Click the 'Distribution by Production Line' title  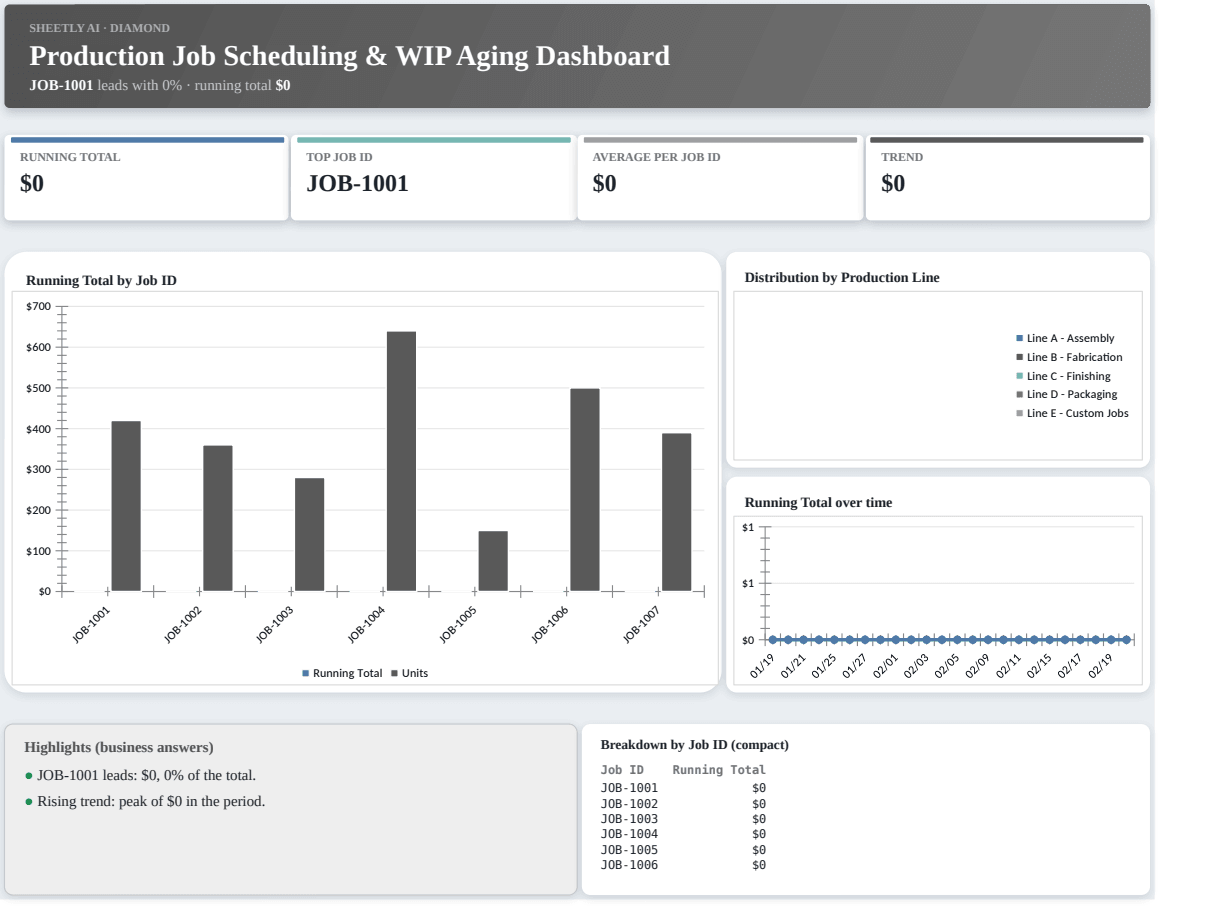[842, 277]
